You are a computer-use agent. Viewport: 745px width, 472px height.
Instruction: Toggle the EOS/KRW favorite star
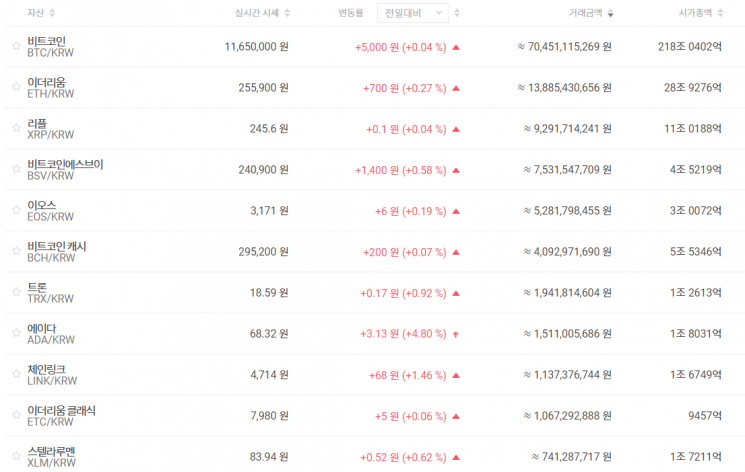16,210
